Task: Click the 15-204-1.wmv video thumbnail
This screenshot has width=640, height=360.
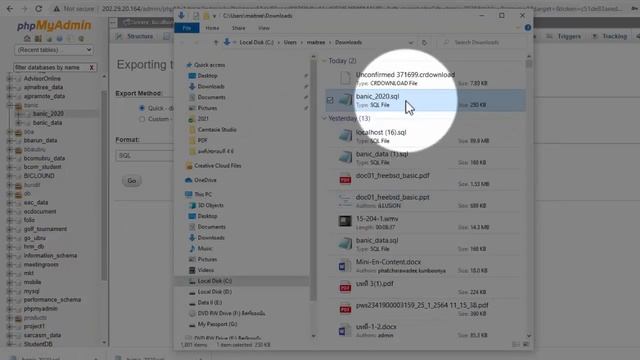Action: (345, 222)
